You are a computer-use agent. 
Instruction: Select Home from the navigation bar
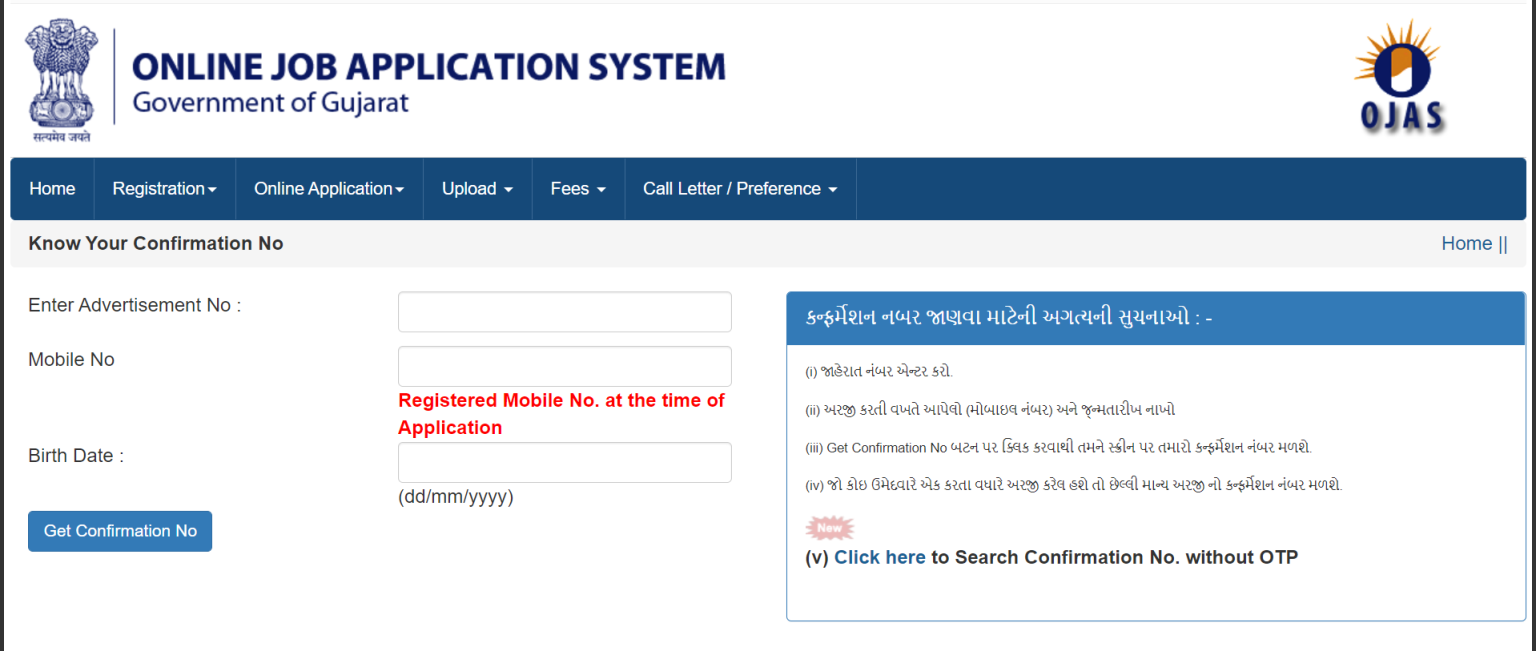coord(52,188)
